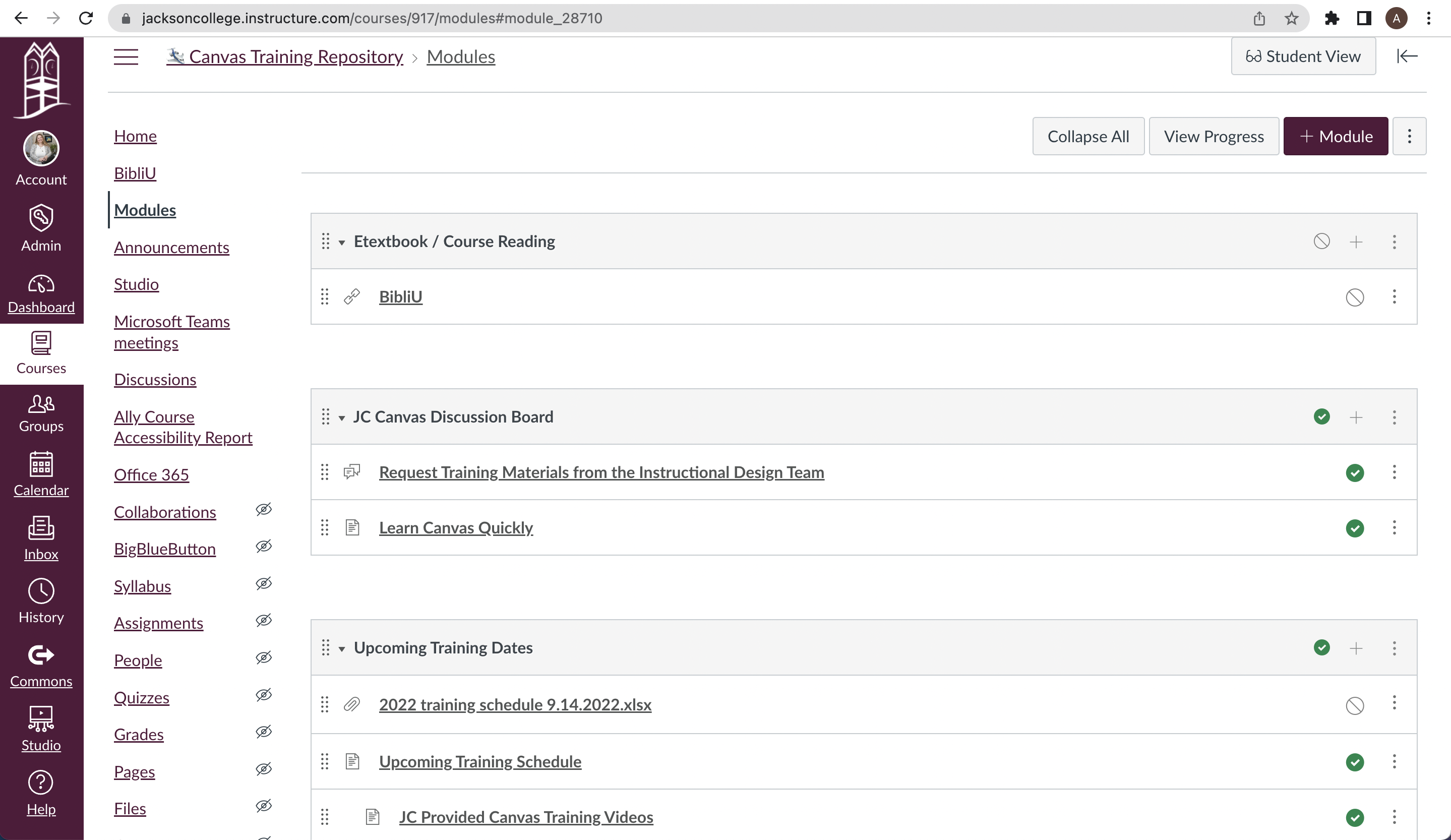Image resolution: width=1451 pixels, height=840 pixels.
Task: Click the Help question mark icon
Action: (41, 783)
